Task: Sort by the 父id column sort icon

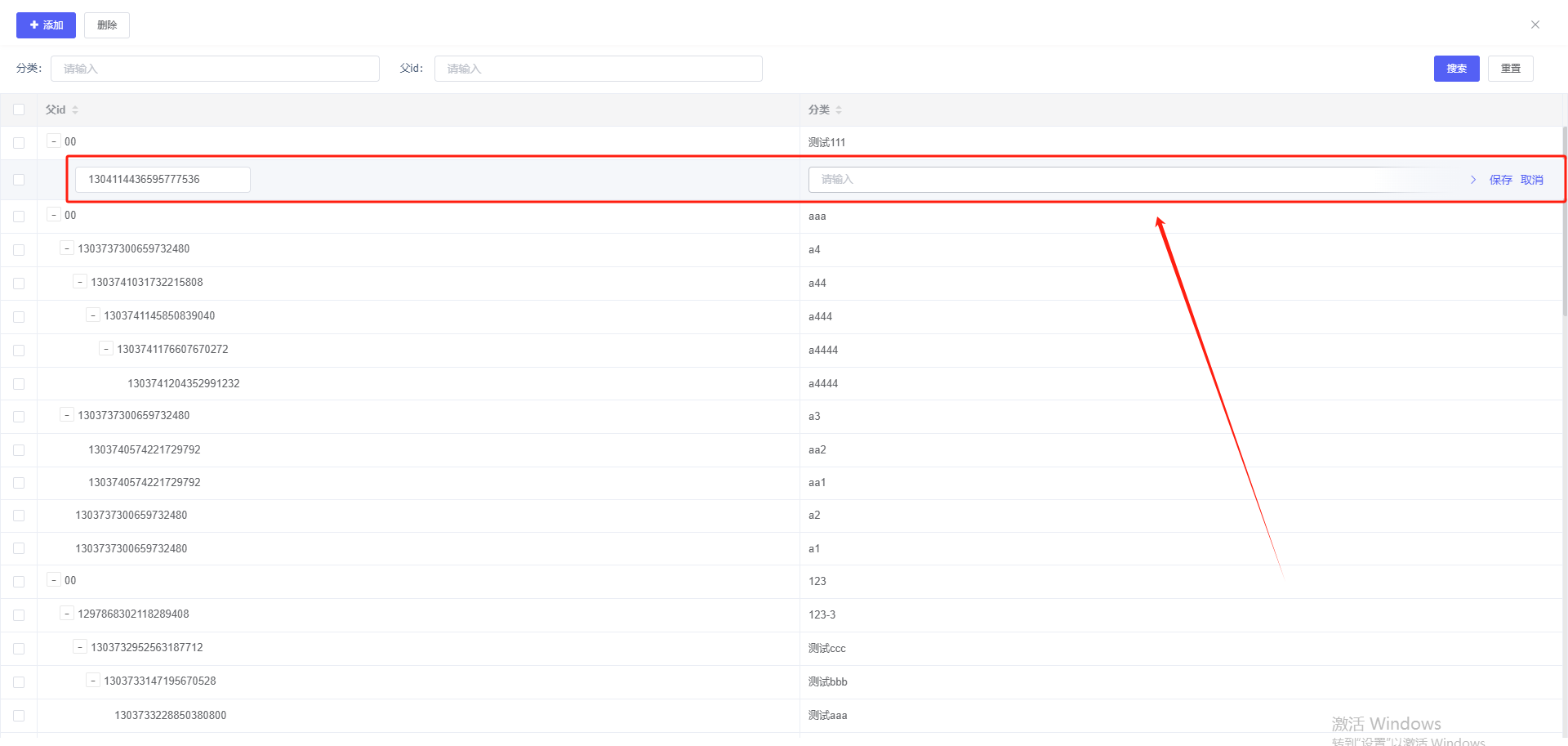Action: tap(75, 109)
